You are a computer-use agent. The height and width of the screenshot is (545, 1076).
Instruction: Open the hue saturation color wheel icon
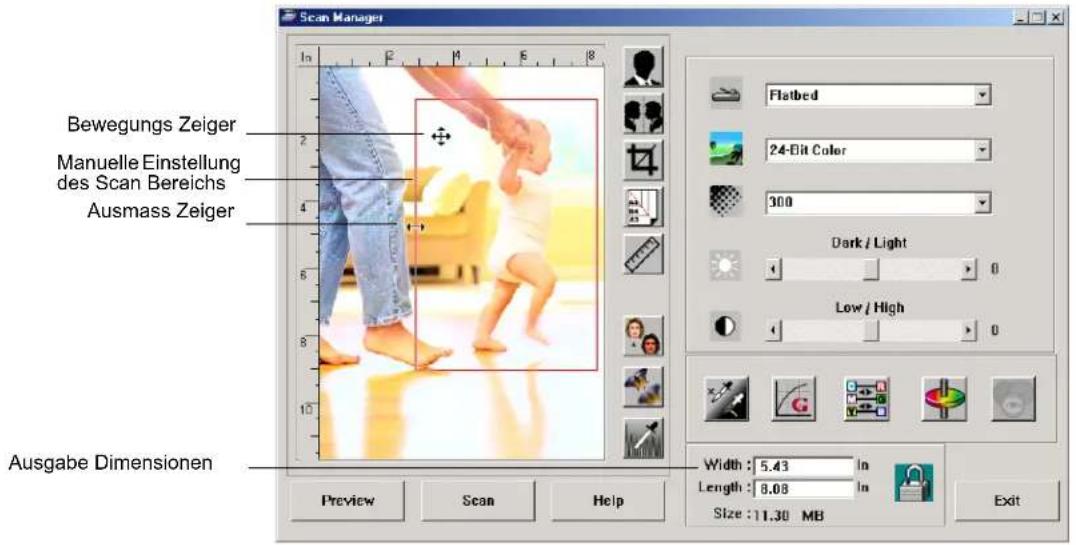point(944,399)
